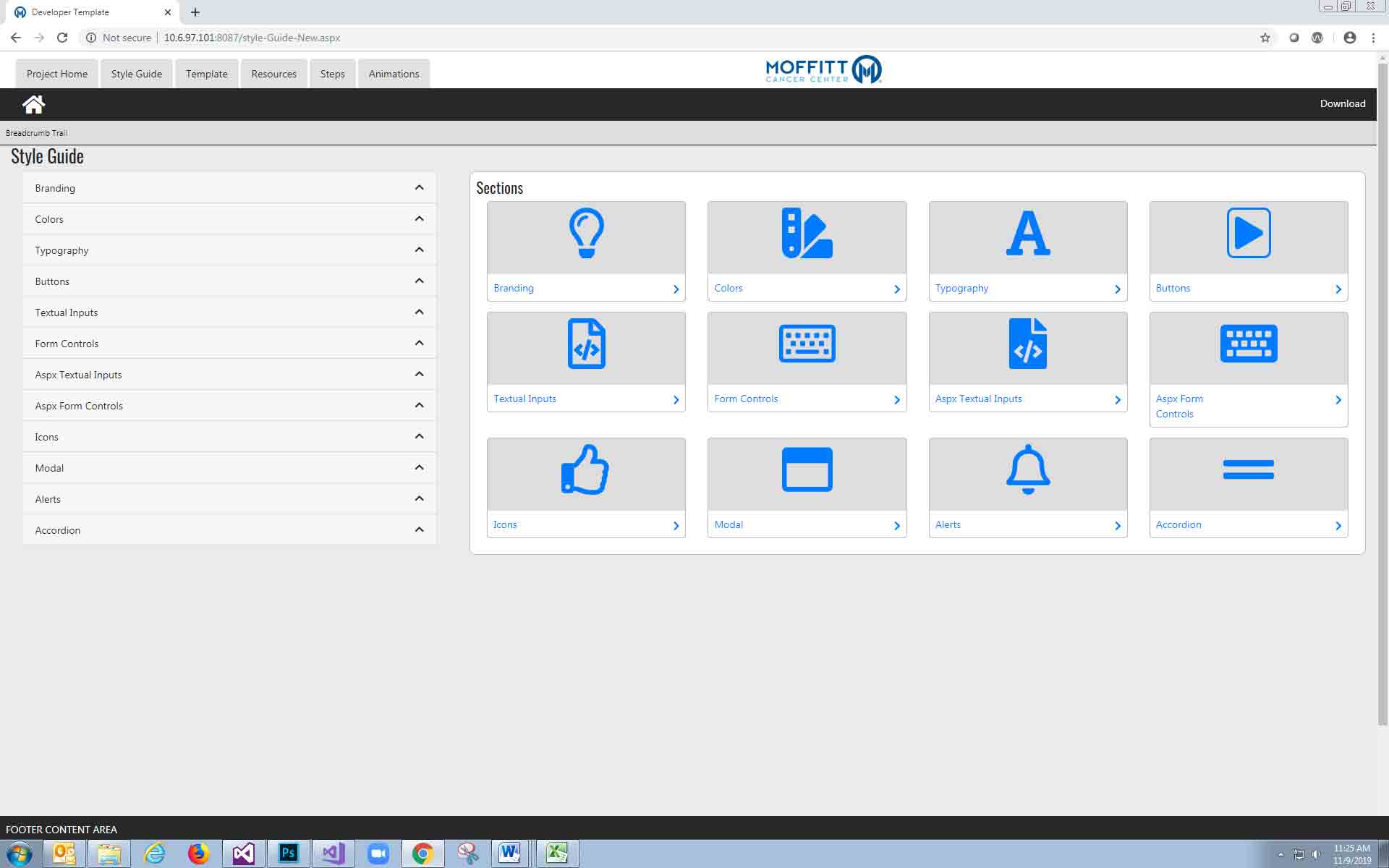Click the Alerts bell icon

[1028, 469]
